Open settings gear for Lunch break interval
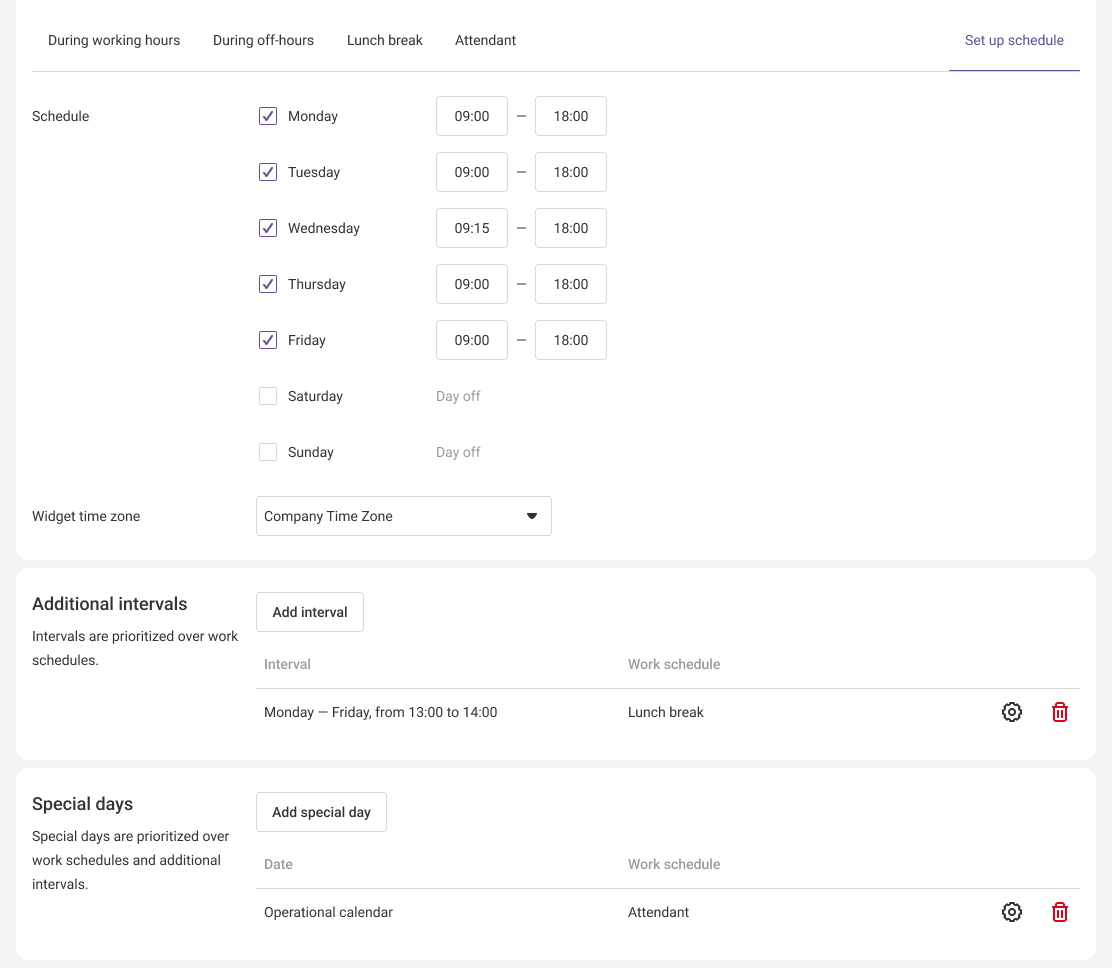The image size is (1112, 968). pos(1012,712)
